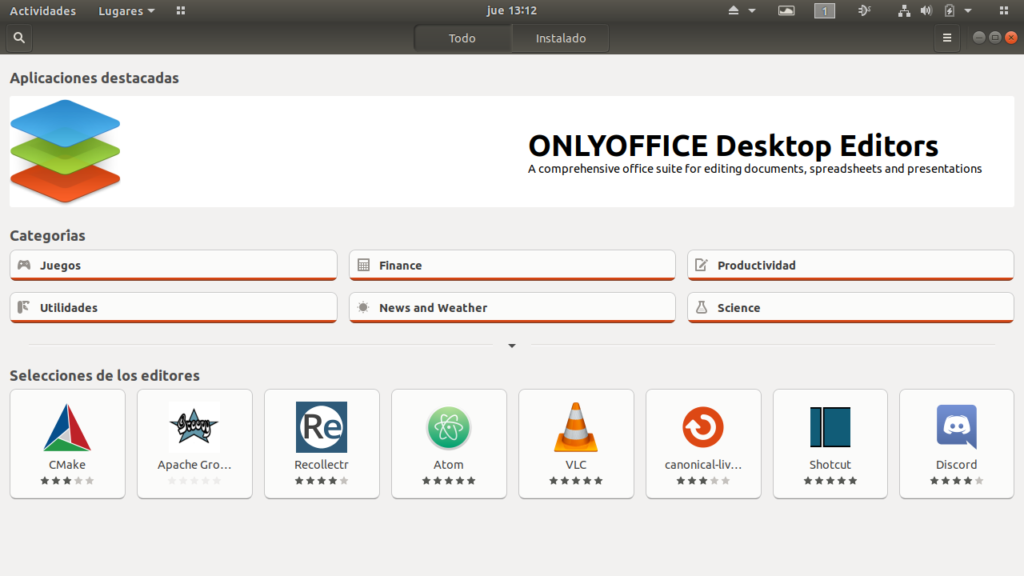This screenshot has width=1024, height=576.
Task: Click the apps grid icon beside Lugares
Action: click(x=181, y=10)
